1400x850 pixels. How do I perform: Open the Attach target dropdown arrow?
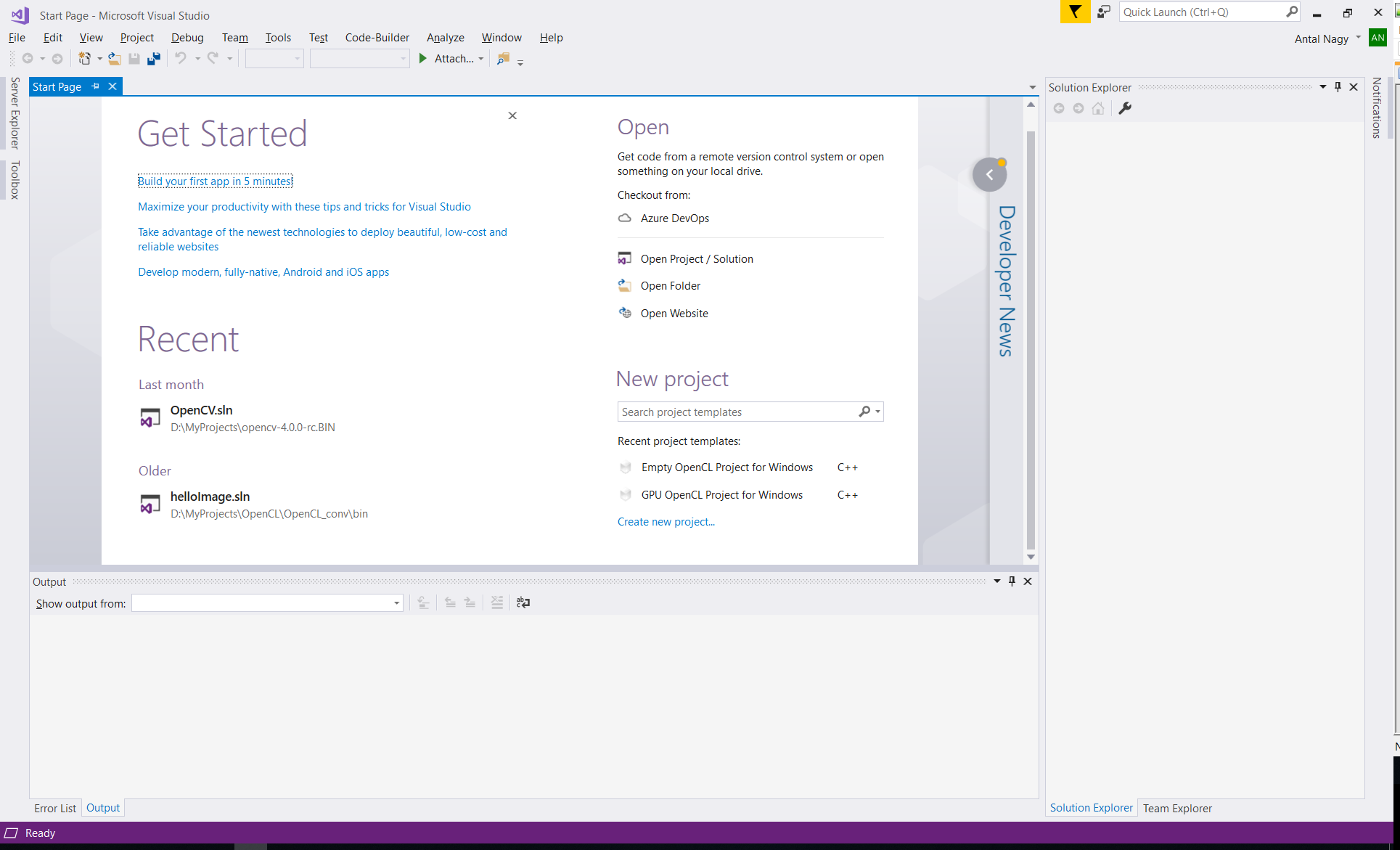click(481, 59)
